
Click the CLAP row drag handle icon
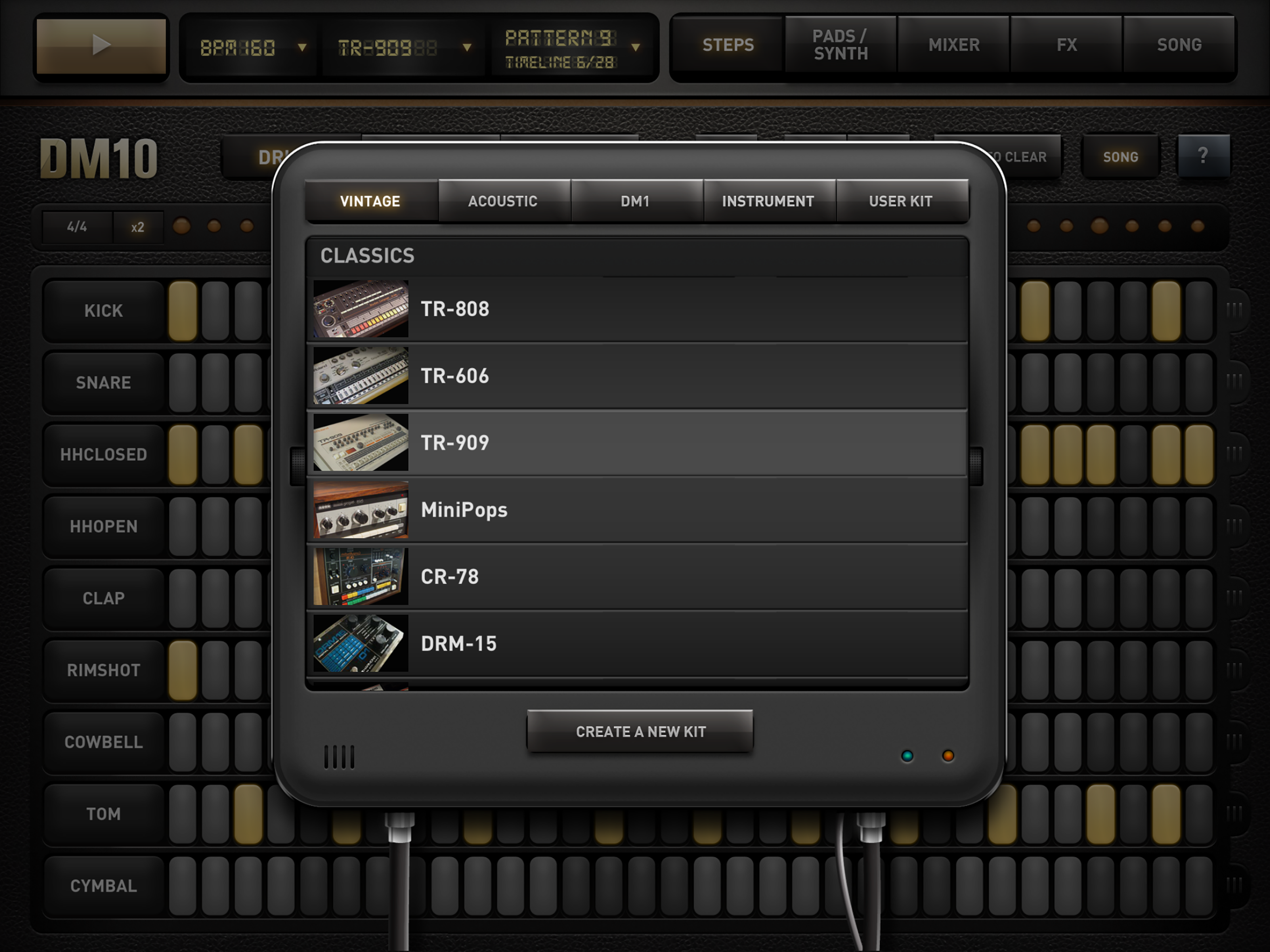click(1234, 597)
